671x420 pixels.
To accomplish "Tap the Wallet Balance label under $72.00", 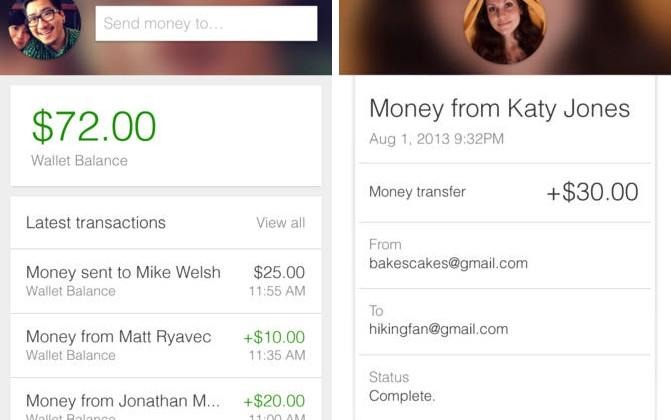I will point(80,161).
